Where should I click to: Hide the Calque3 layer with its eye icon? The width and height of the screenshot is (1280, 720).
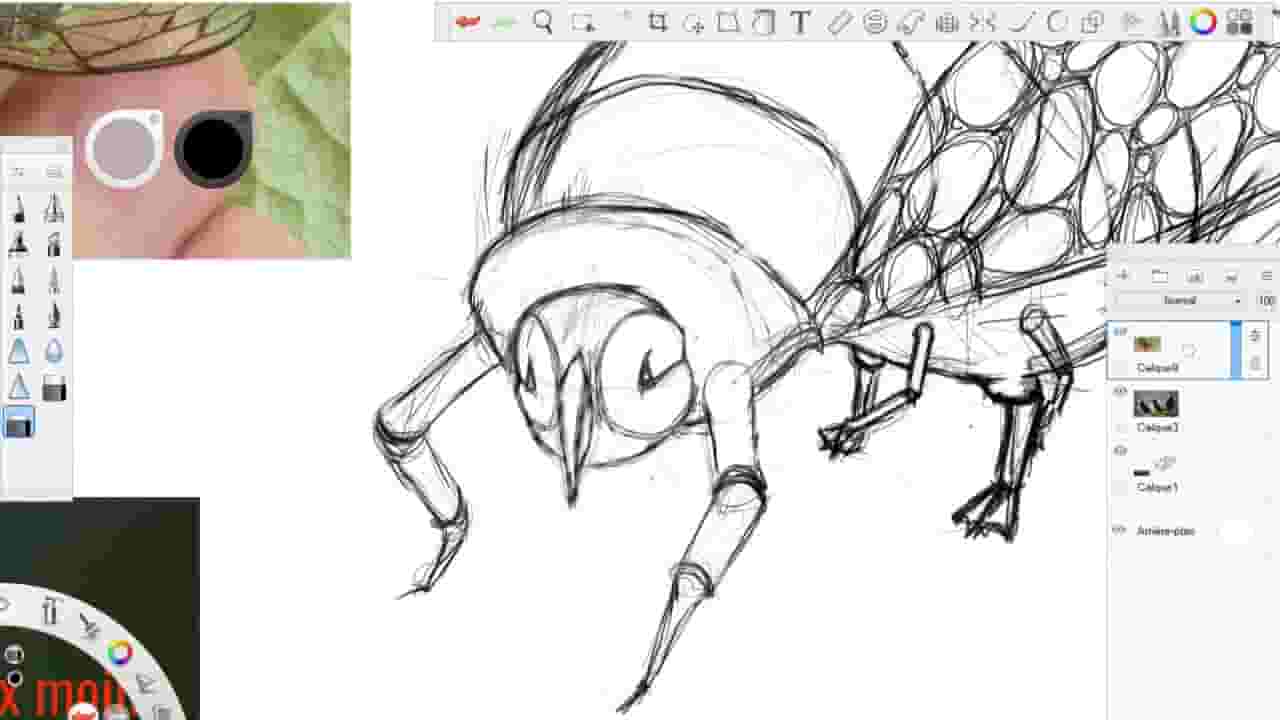[x=1120, y=393]
